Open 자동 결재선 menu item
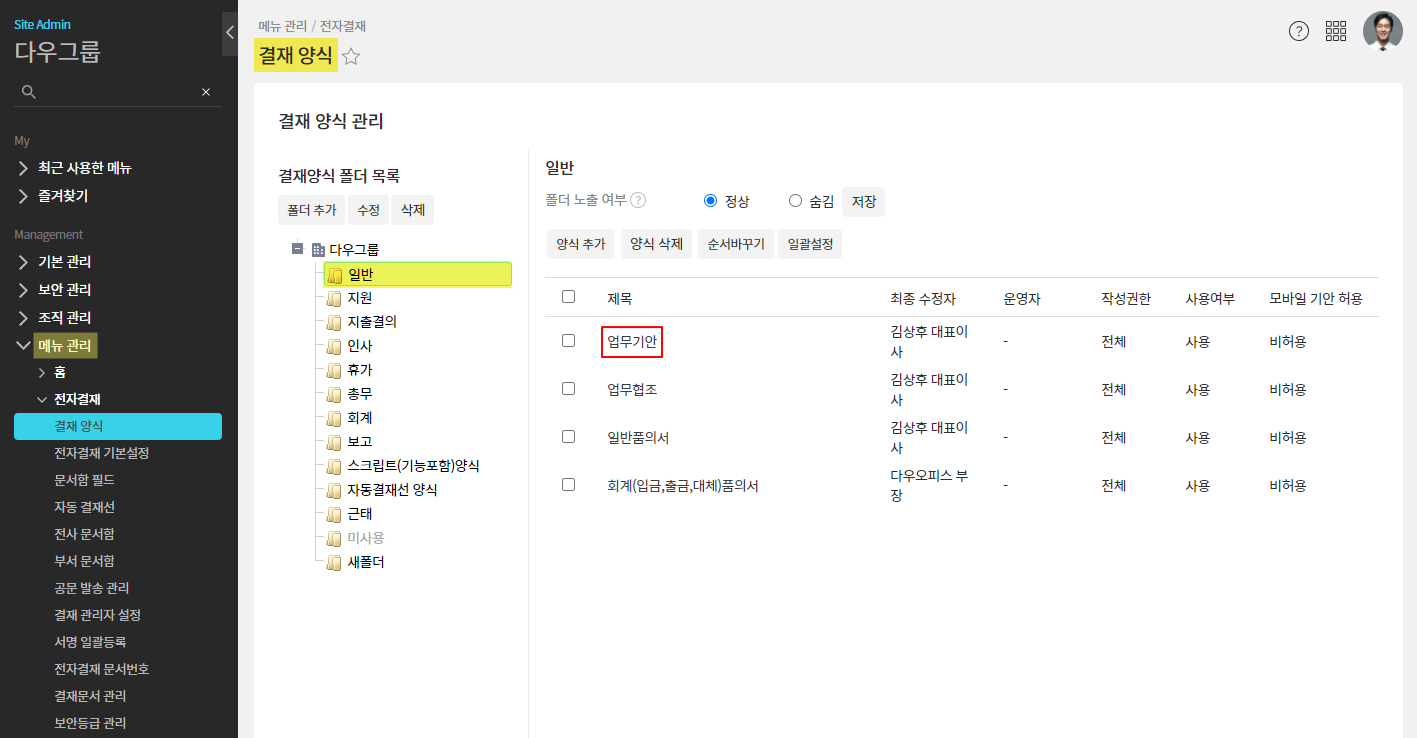 84,507
